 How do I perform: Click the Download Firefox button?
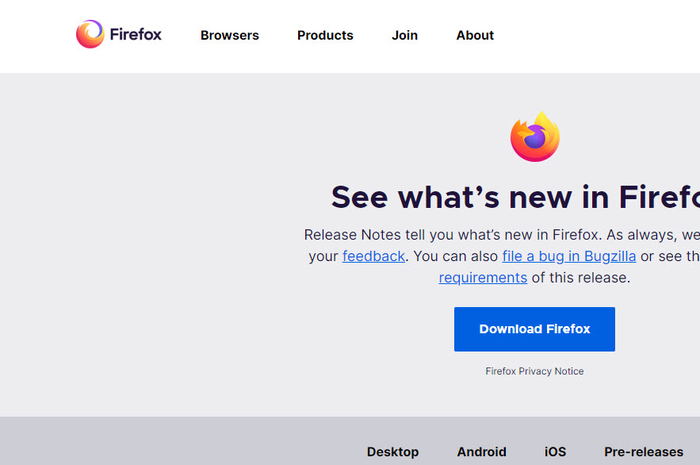coord(534,329)
